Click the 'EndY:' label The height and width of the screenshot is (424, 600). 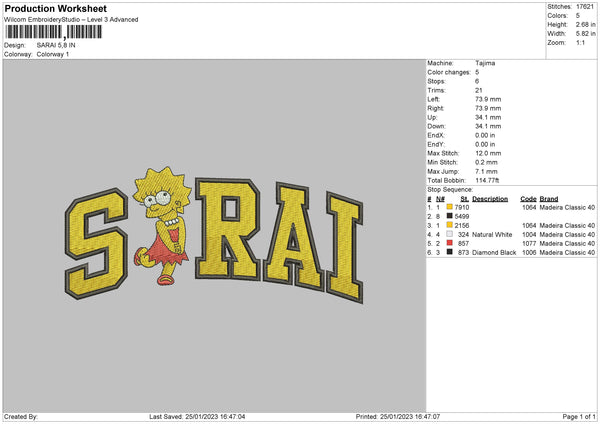tap(436, 144)
